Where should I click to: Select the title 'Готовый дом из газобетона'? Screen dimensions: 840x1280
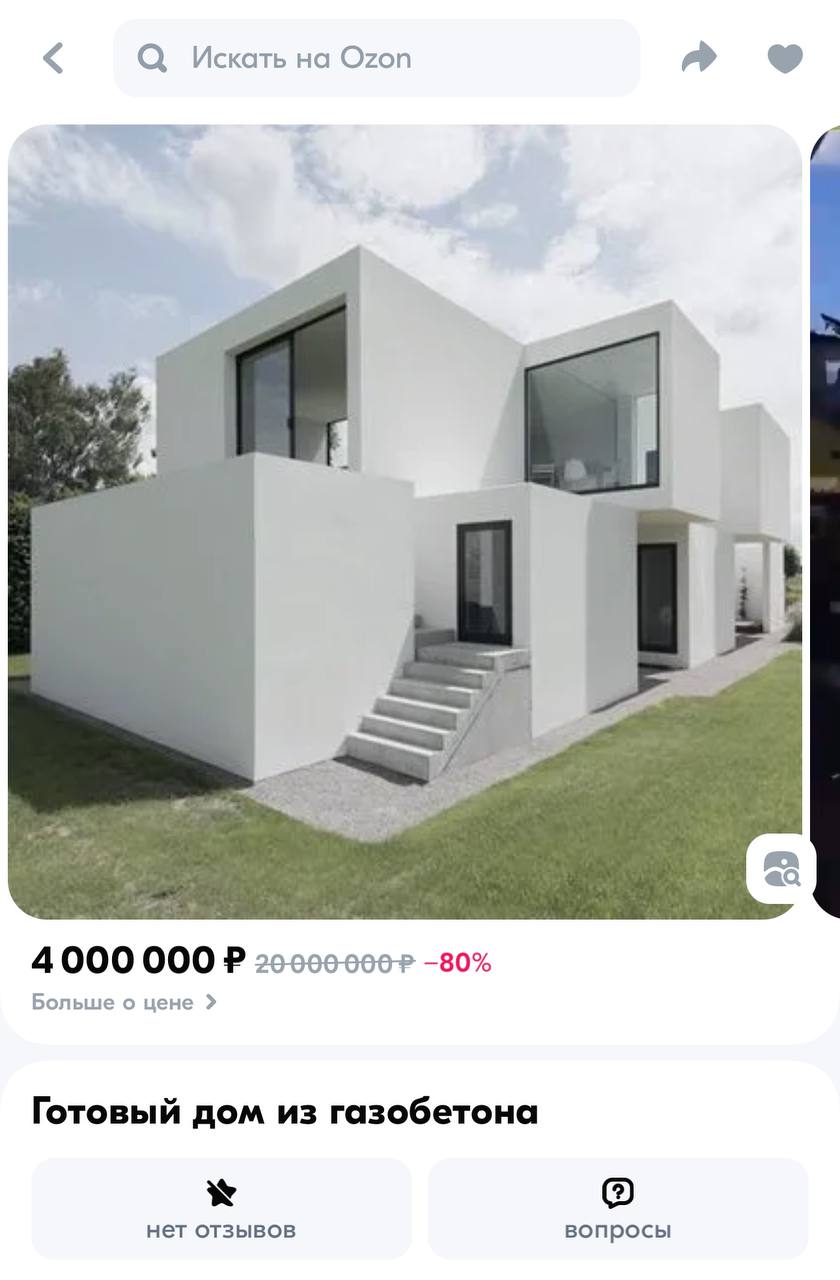coord(285,1112)
